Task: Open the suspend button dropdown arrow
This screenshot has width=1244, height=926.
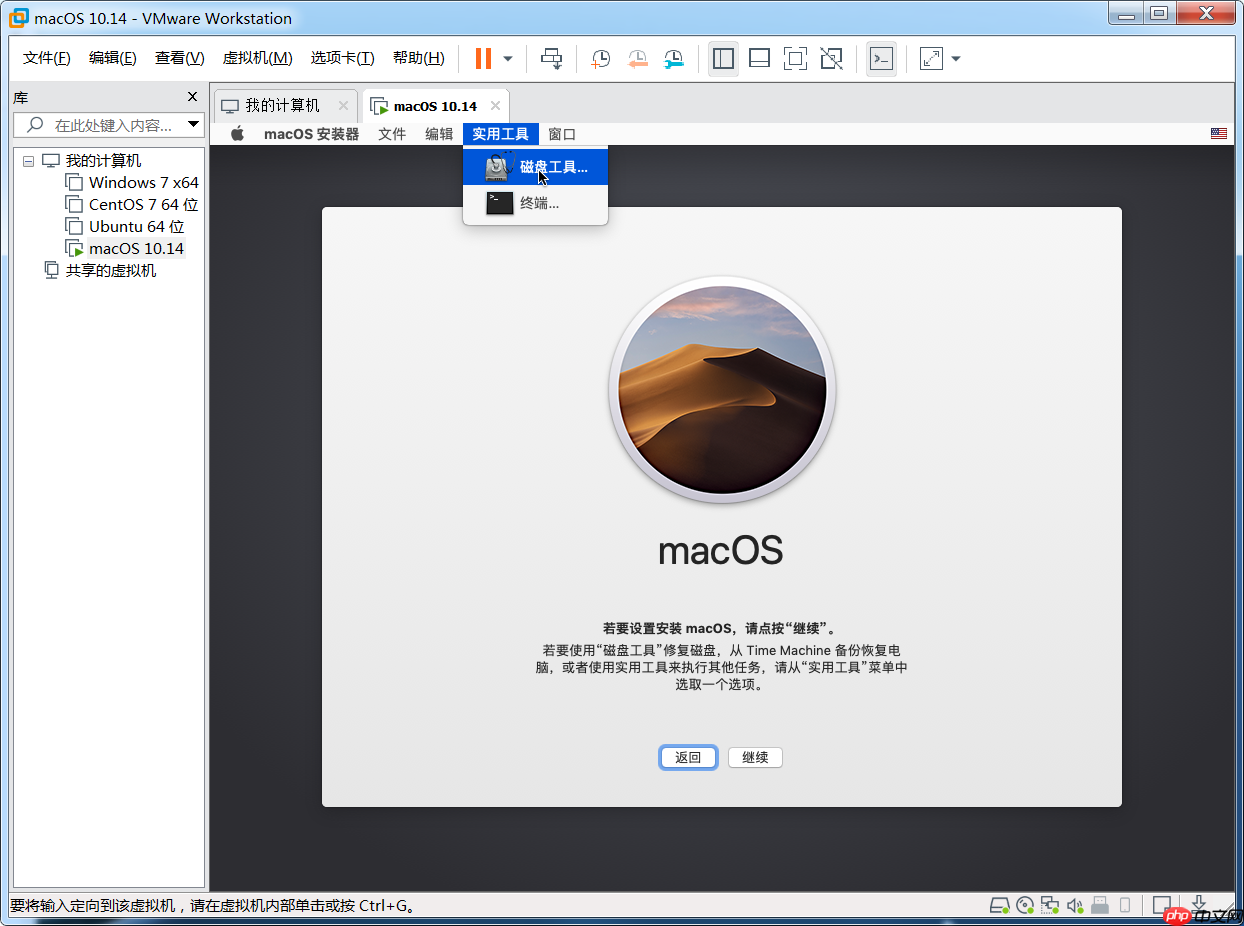Action: [508, 58]
